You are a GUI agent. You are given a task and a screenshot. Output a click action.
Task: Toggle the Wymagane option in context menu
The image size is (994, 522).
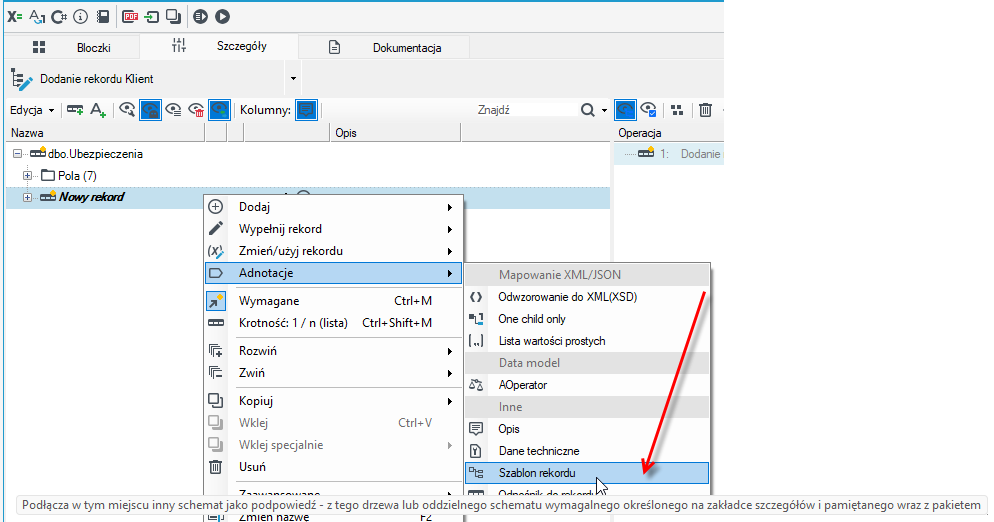click(334, 301)
